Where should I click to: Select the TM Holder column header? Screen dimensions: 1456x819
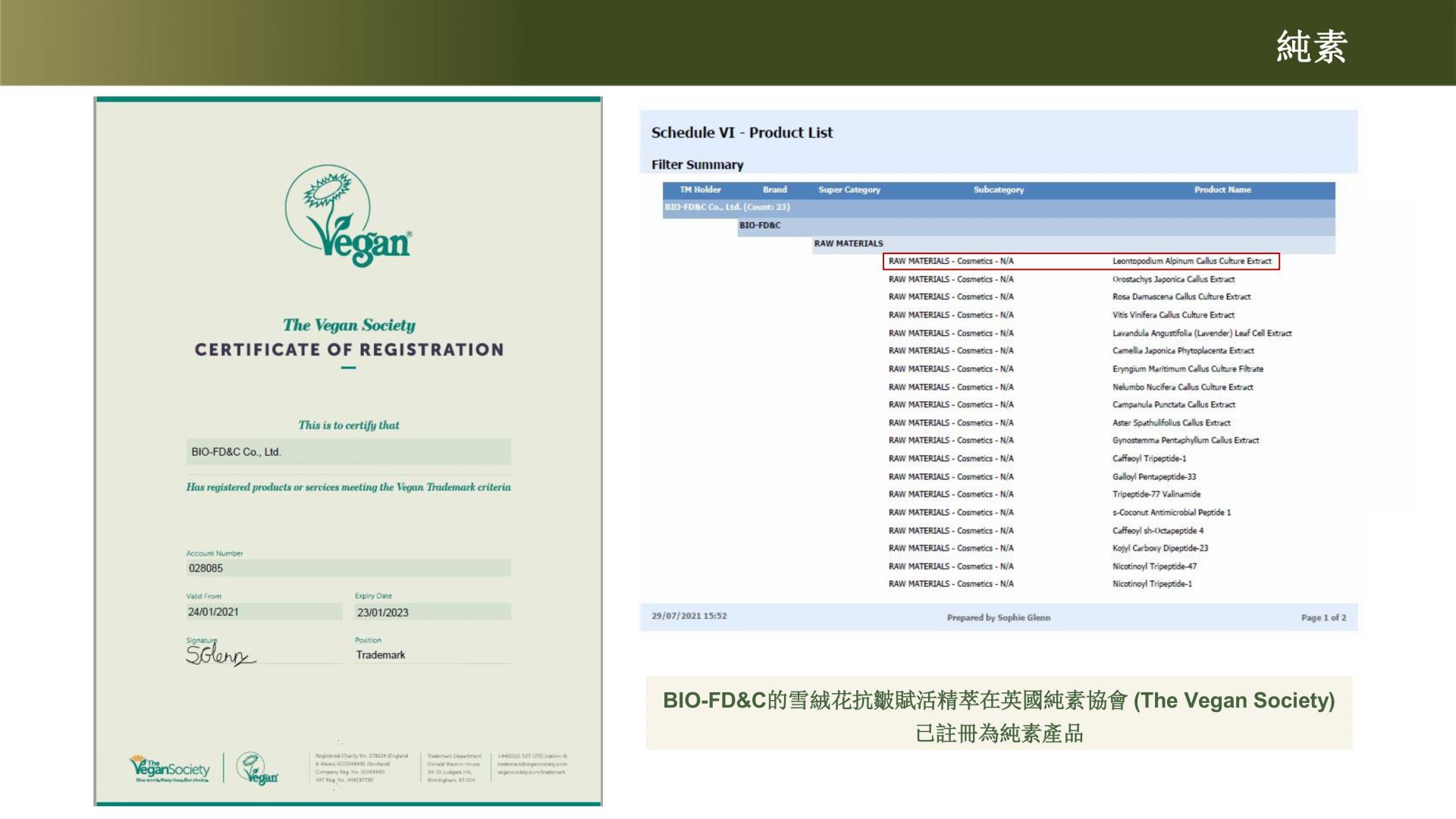click(x=700, y=190)
